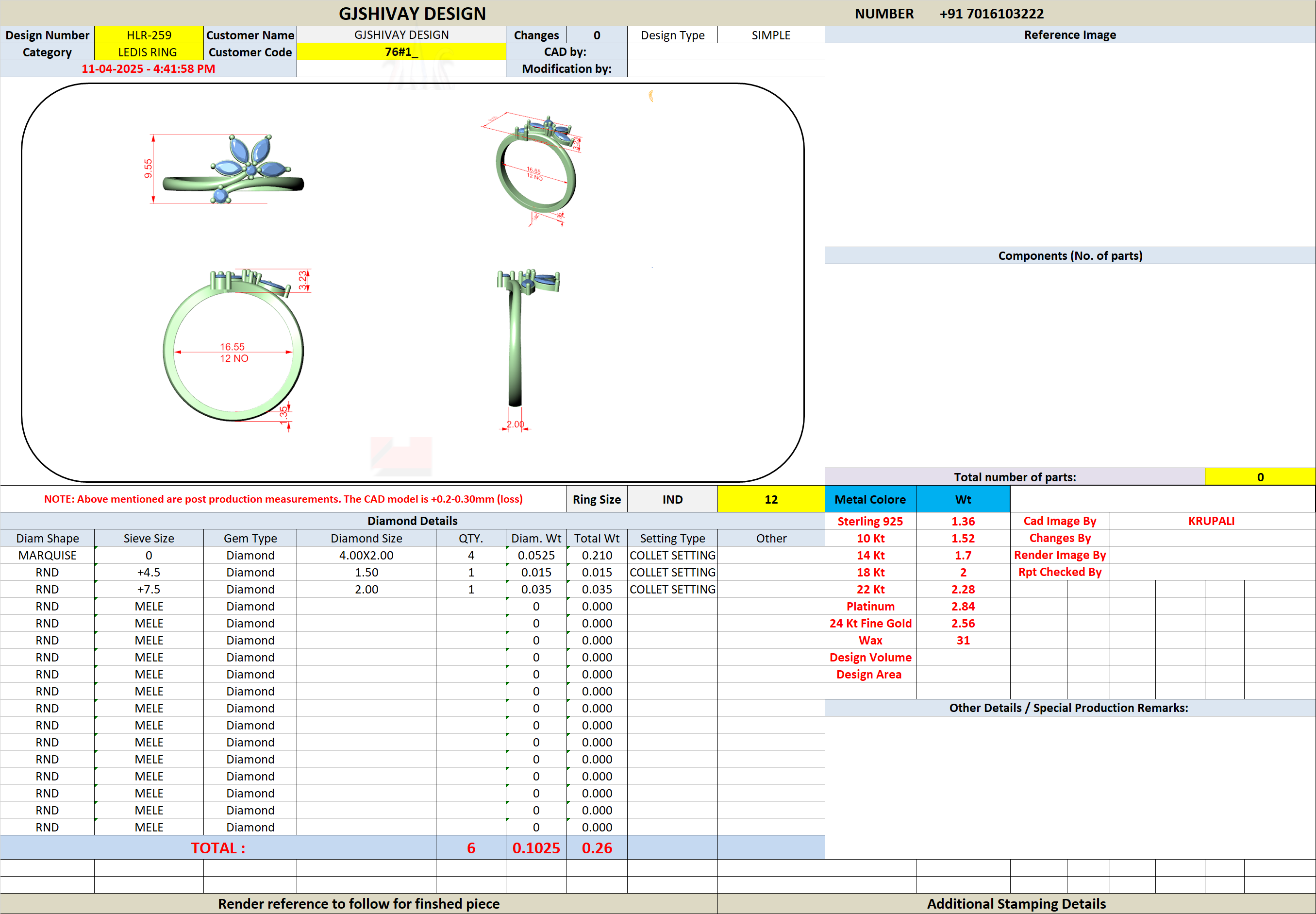Click the Design Area label

870,675
